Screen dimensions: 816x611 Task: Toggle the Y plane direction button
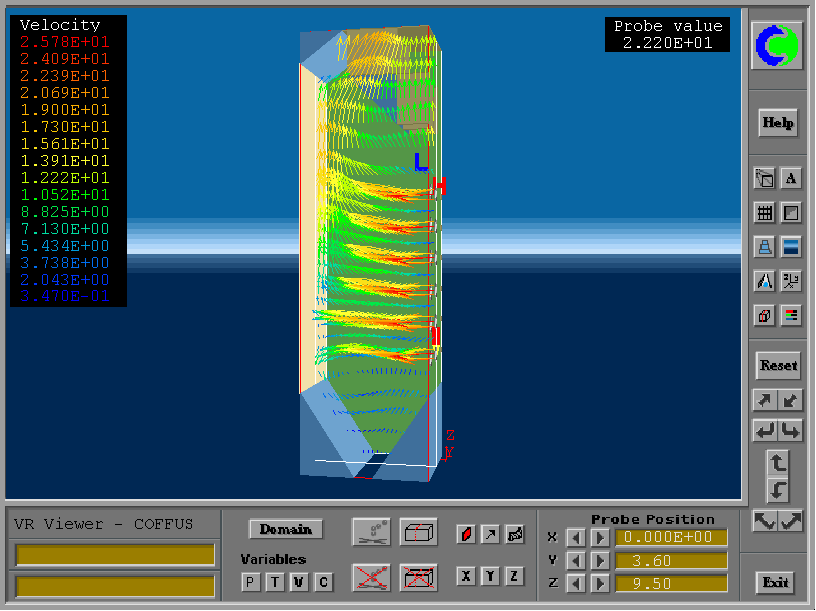coord(490,576)
